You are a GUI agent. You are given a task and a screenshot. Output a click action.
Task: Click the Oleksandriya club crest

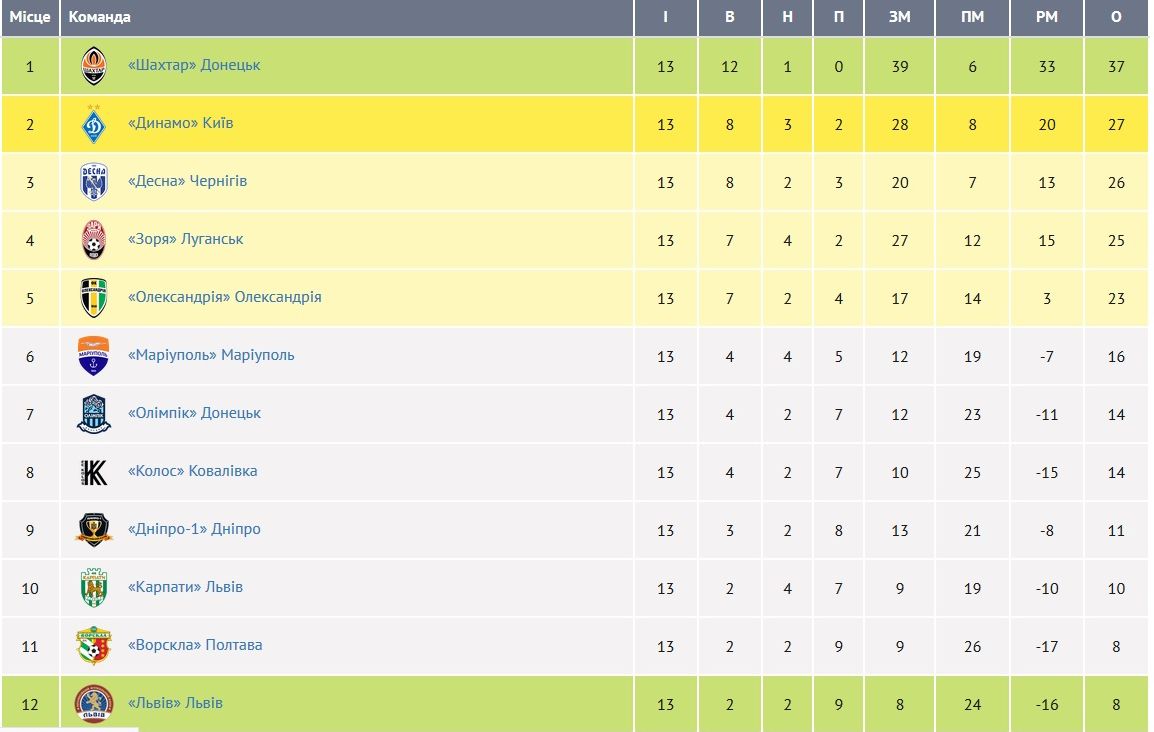click(94, 298)
